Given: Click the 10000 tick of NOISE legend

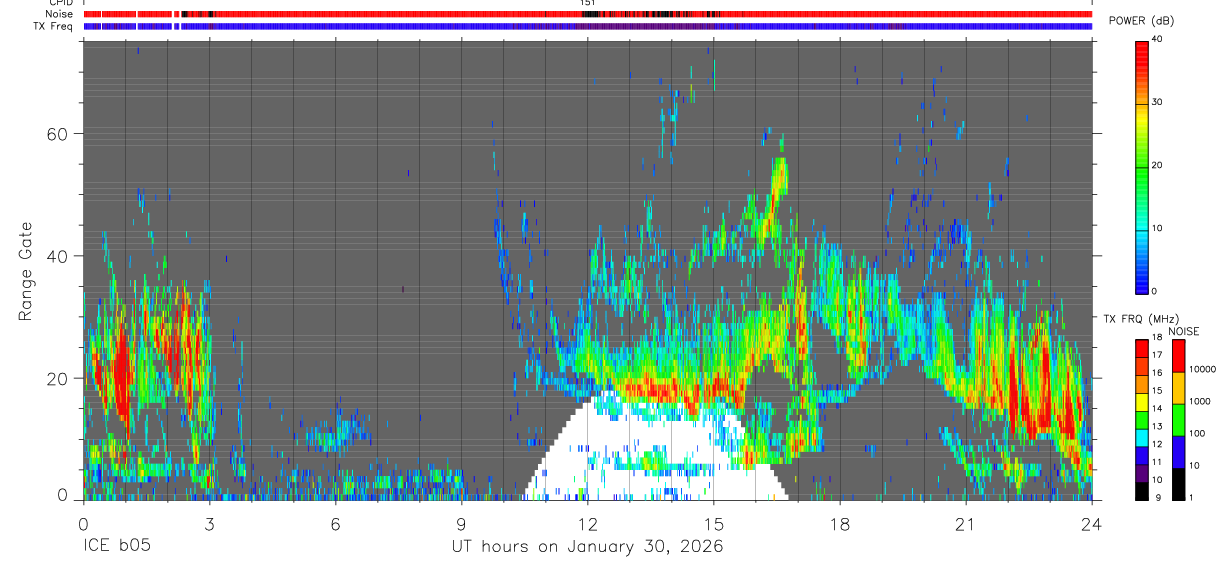Looking at the screenshot, I should tap(1201, 369).
